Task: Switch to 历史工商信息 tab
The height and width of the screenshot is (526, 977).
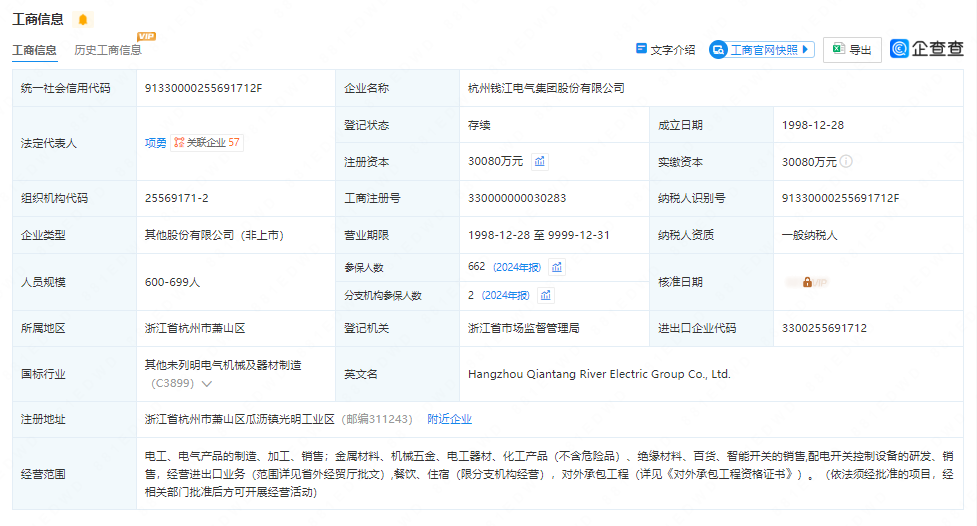Action: coord(108,50)
